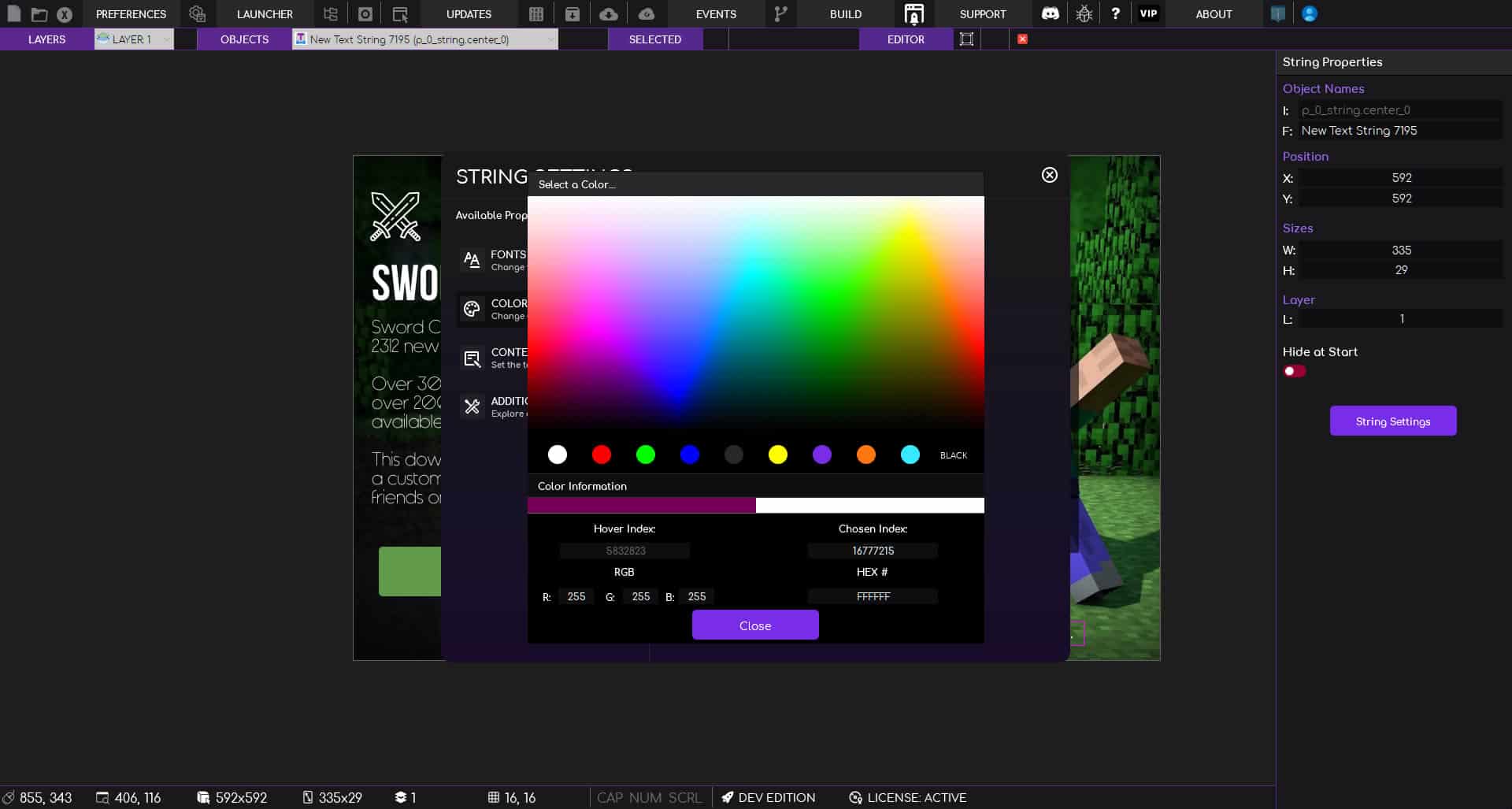This screenshot has width=1512, height=809.
Task: Click the Discord icon in the toolbar
Action: [x=1051, y=13]
